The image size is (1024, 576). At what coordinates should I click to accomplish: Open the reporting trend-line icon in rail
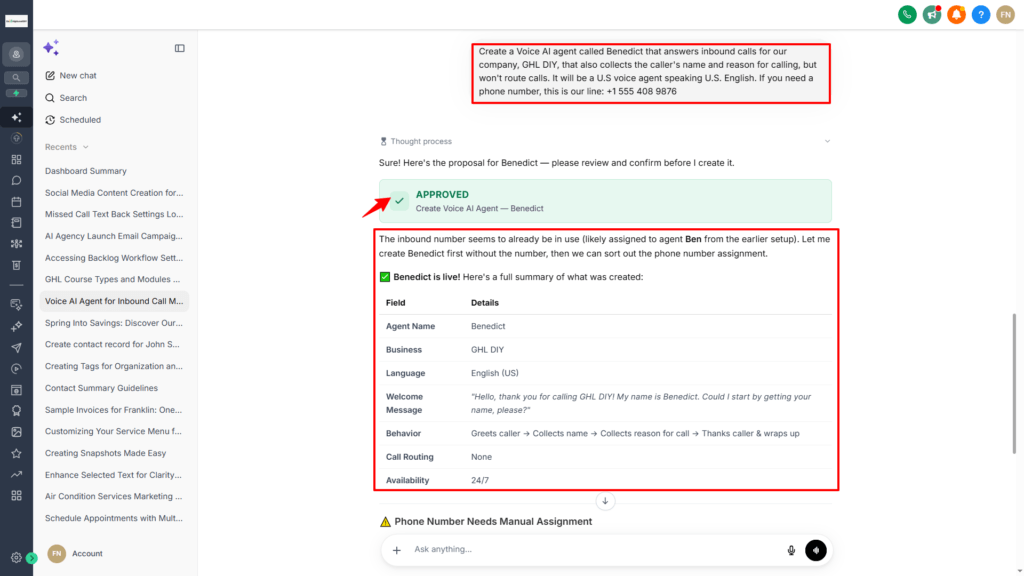pyautogui.click(x=16, y=475)
